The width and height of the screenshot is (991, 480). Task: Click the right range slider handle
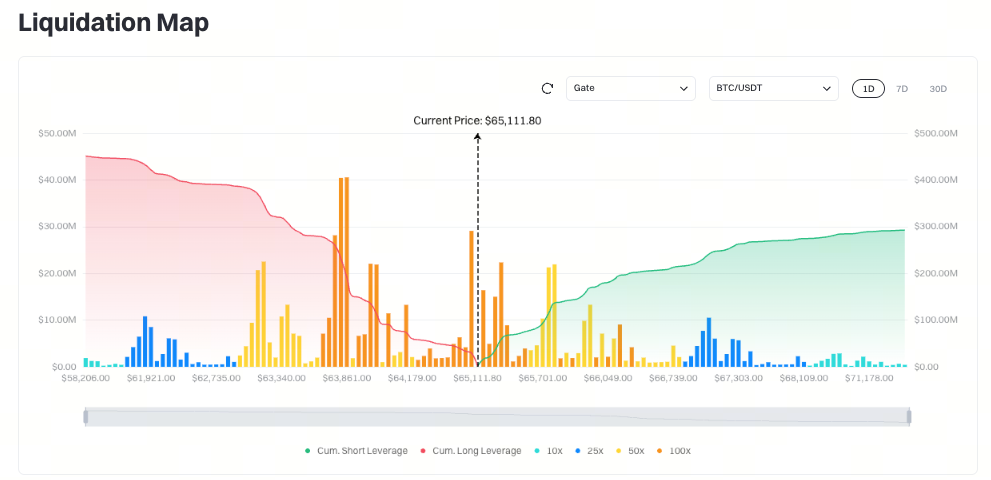[909, 417]
